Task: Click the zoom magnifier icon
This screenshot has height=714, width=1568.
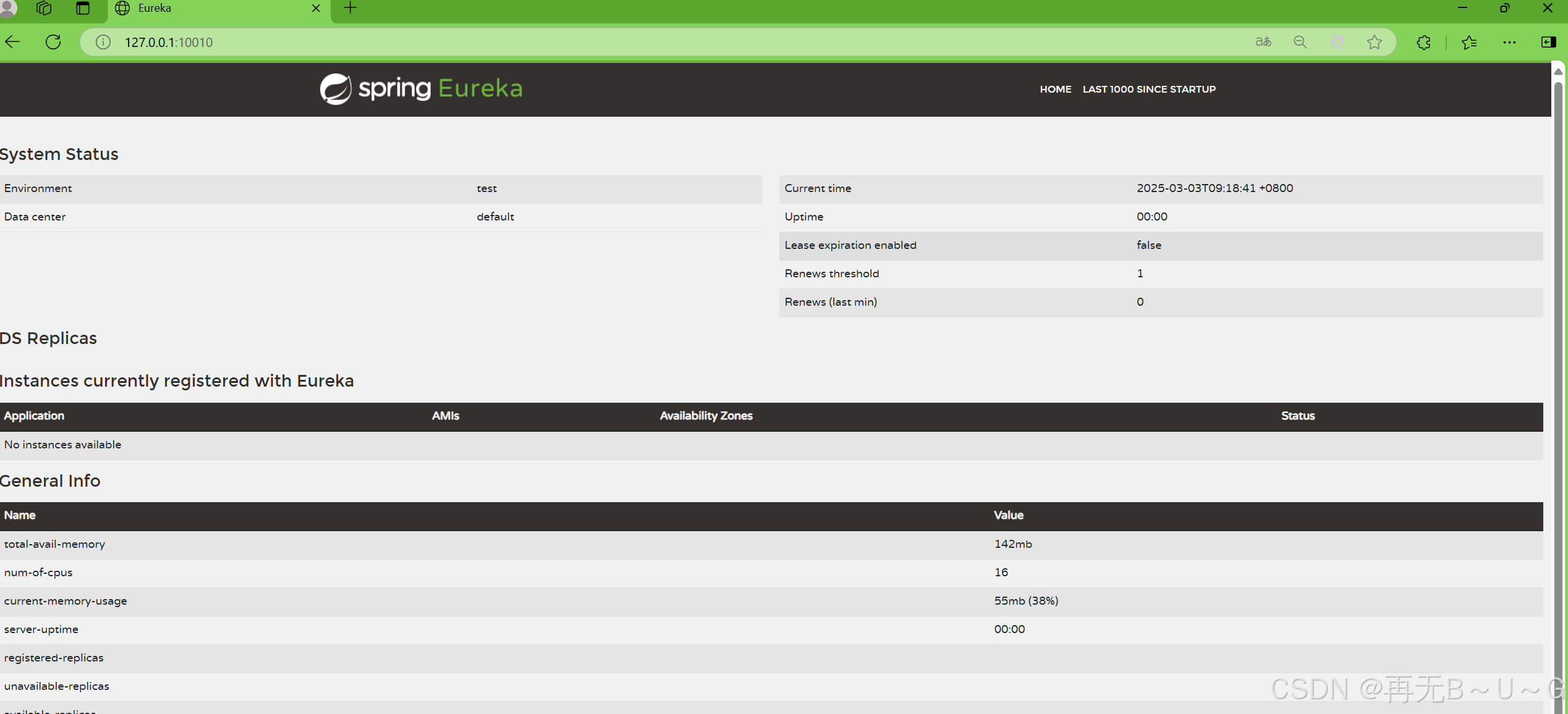Action: click(x=1300, y=42)
